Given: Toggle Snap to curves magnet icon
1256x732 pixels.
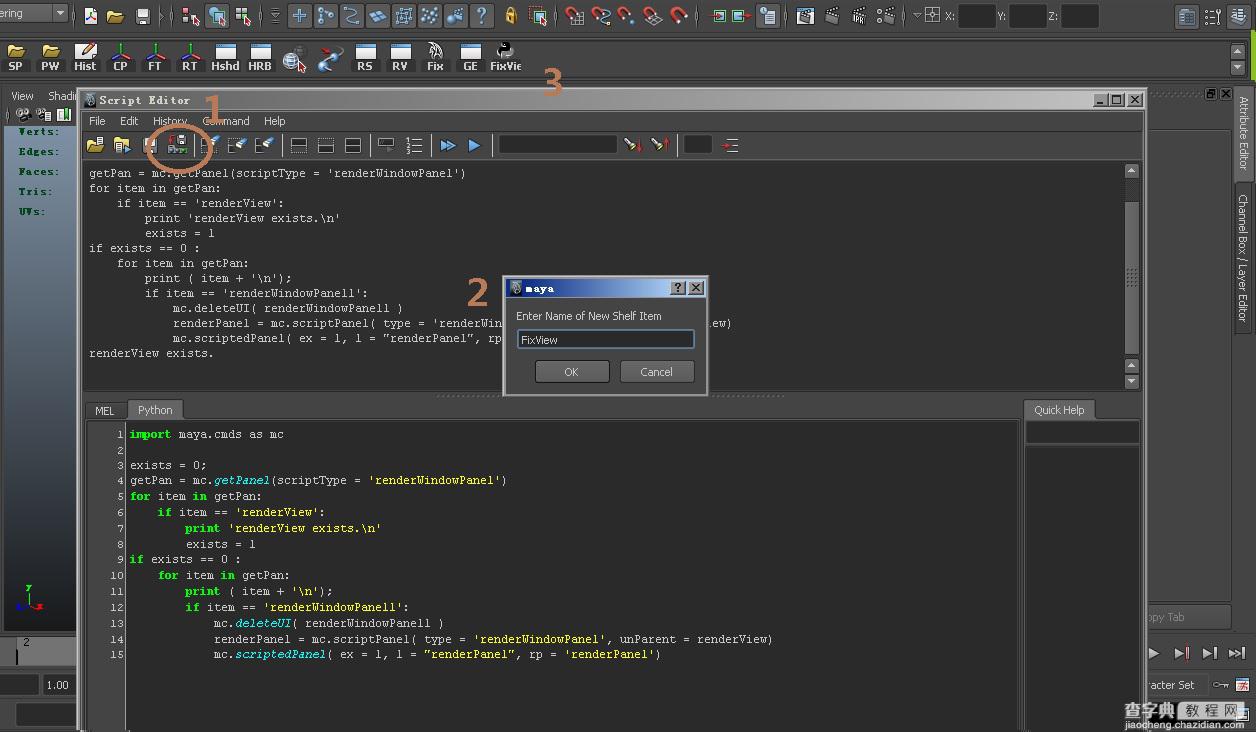Looking at the screenshot, I should tap(600, 16).
